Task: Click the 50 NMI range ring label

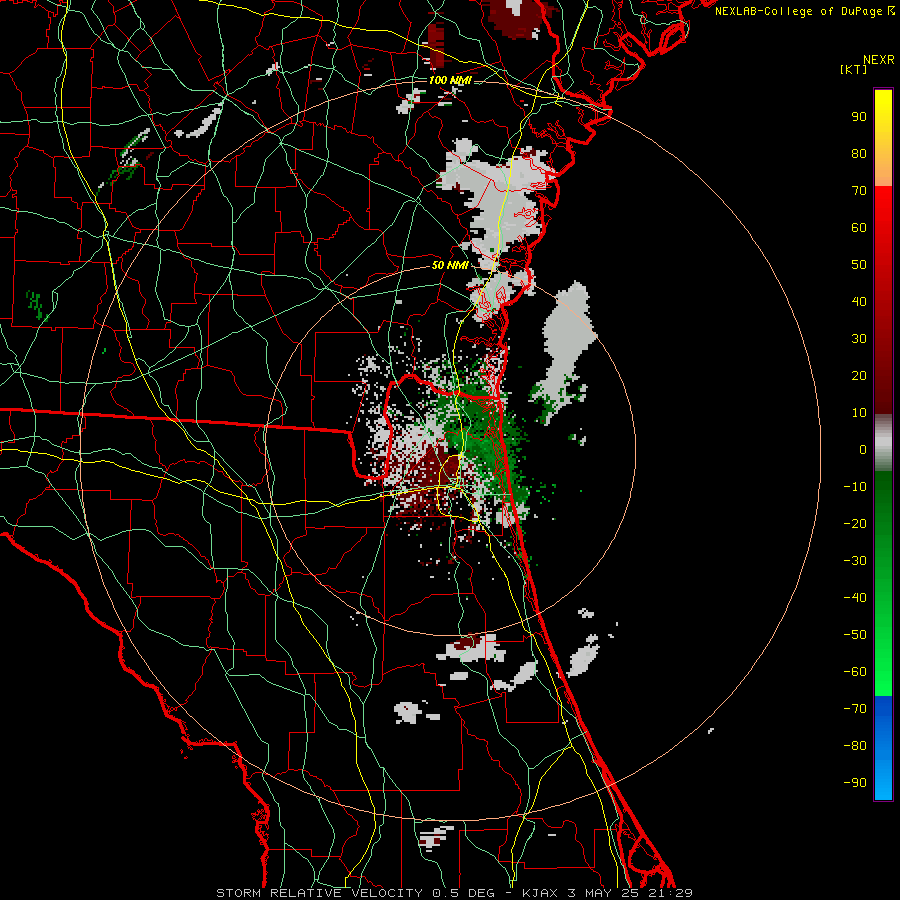Action: 450,265
